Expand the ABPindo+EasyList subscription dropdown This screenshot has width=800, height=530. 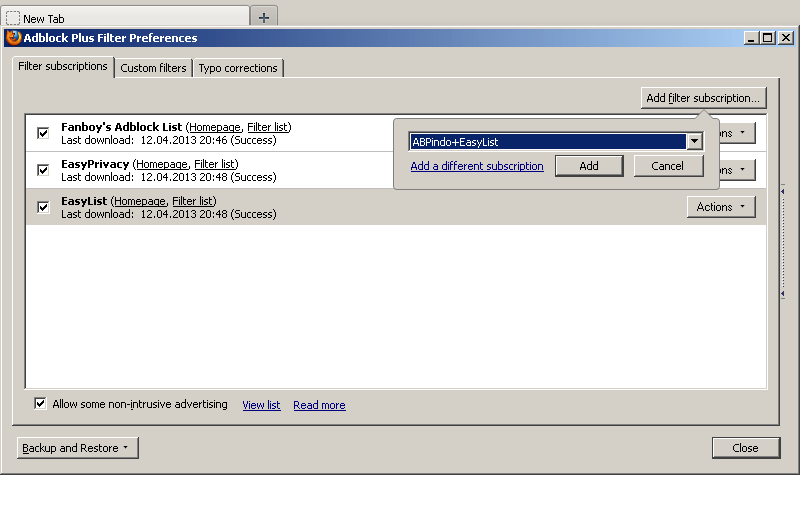[x=693, y=142]
